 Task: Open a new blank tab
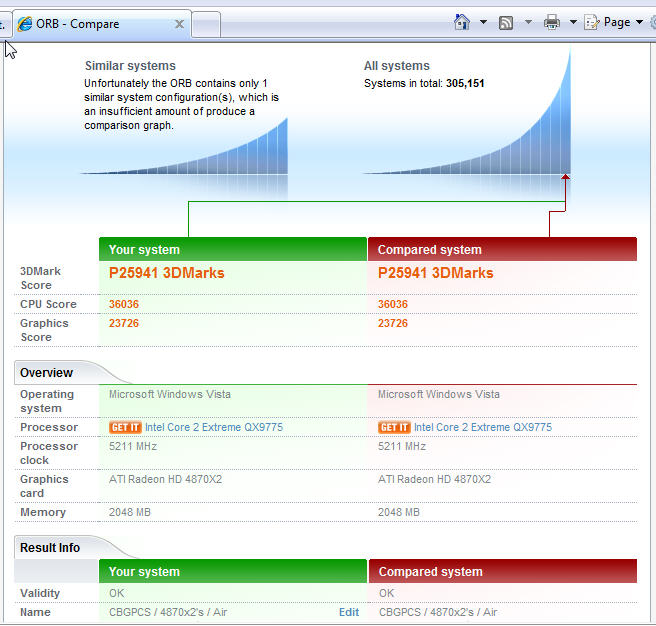click(206, 25)
